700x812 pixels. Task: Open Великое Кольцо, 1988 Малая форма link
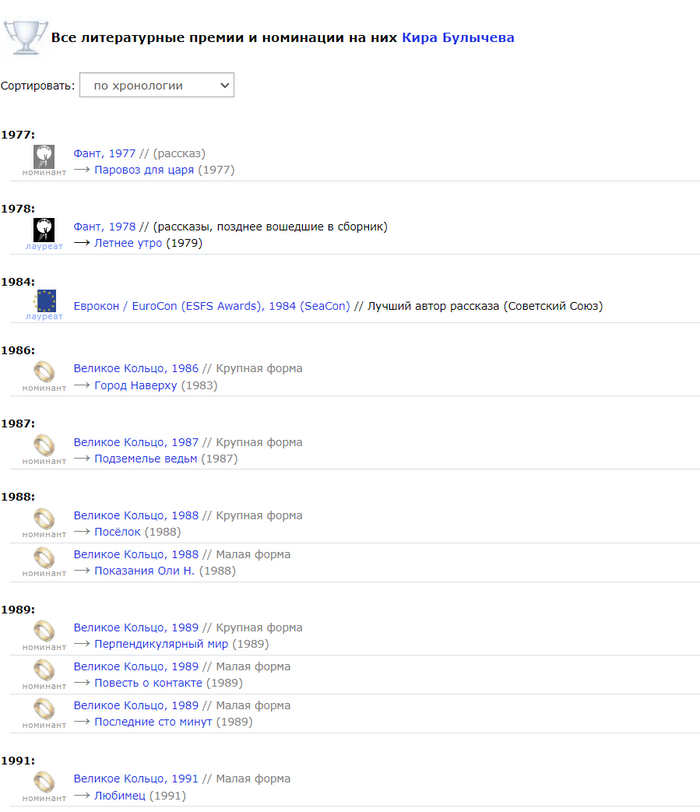click(136, 554)
